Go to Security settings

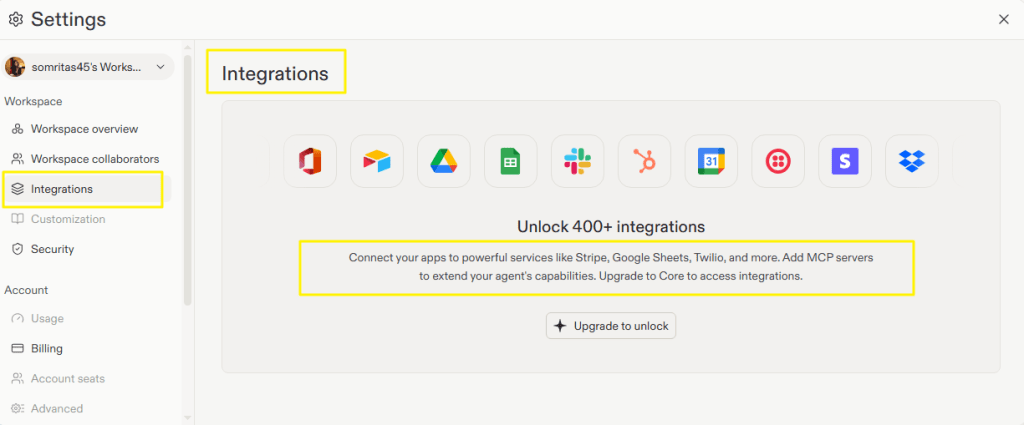click(x=86, y=249)
